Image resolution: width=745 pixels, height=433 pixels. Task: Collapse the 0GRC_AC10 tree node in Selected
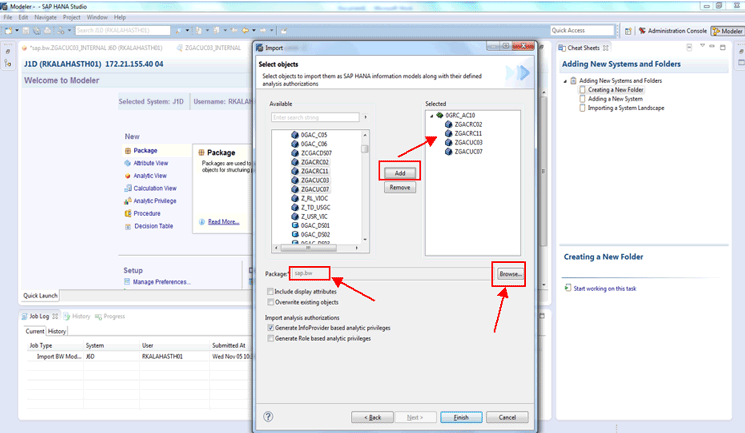429,115
